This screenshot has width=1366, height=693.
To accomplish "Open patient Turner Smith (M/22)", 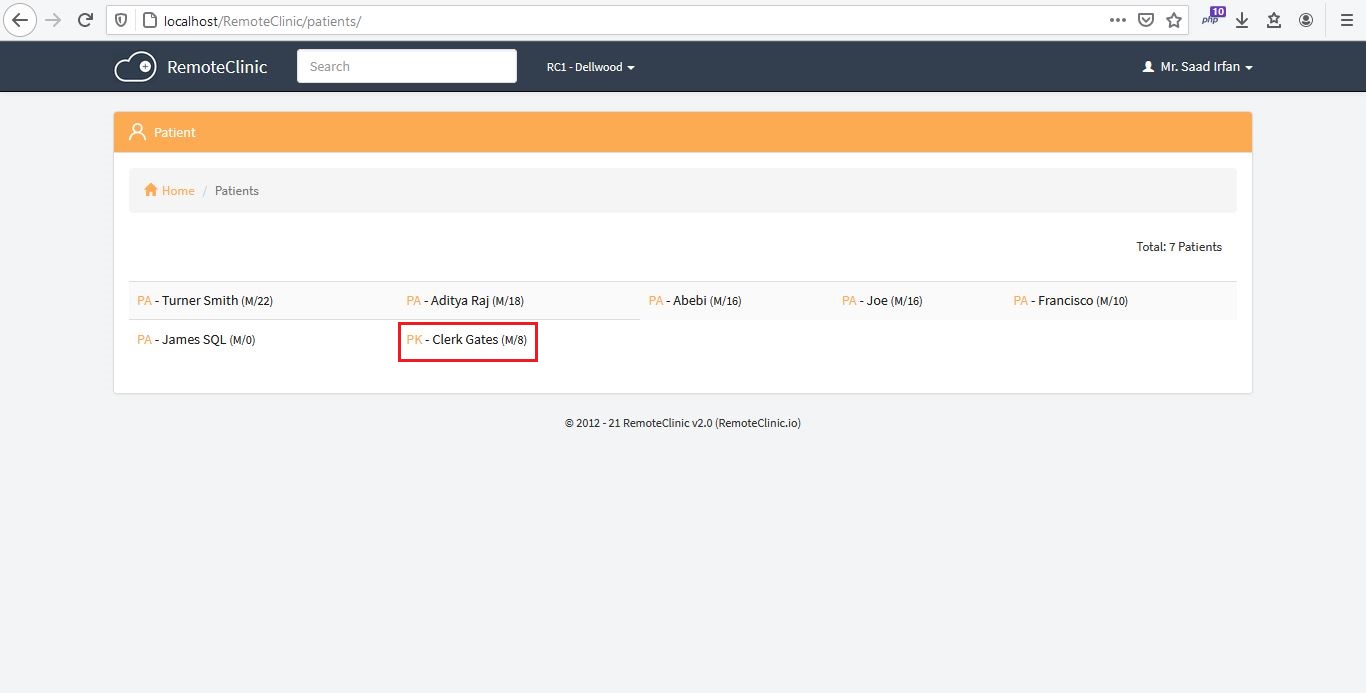I will click(x=205, y=300).
